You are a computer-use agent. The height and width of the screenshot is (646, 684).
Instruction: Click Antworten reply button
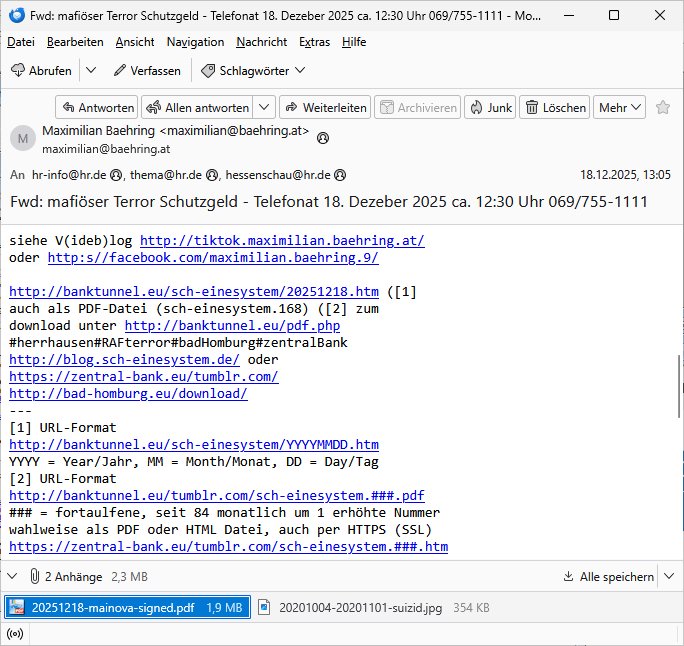coord(97,107)
